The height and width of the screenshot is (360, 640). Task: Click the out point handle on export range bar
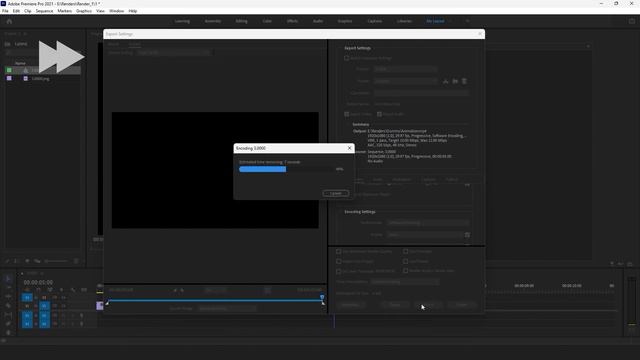[323, 303]
